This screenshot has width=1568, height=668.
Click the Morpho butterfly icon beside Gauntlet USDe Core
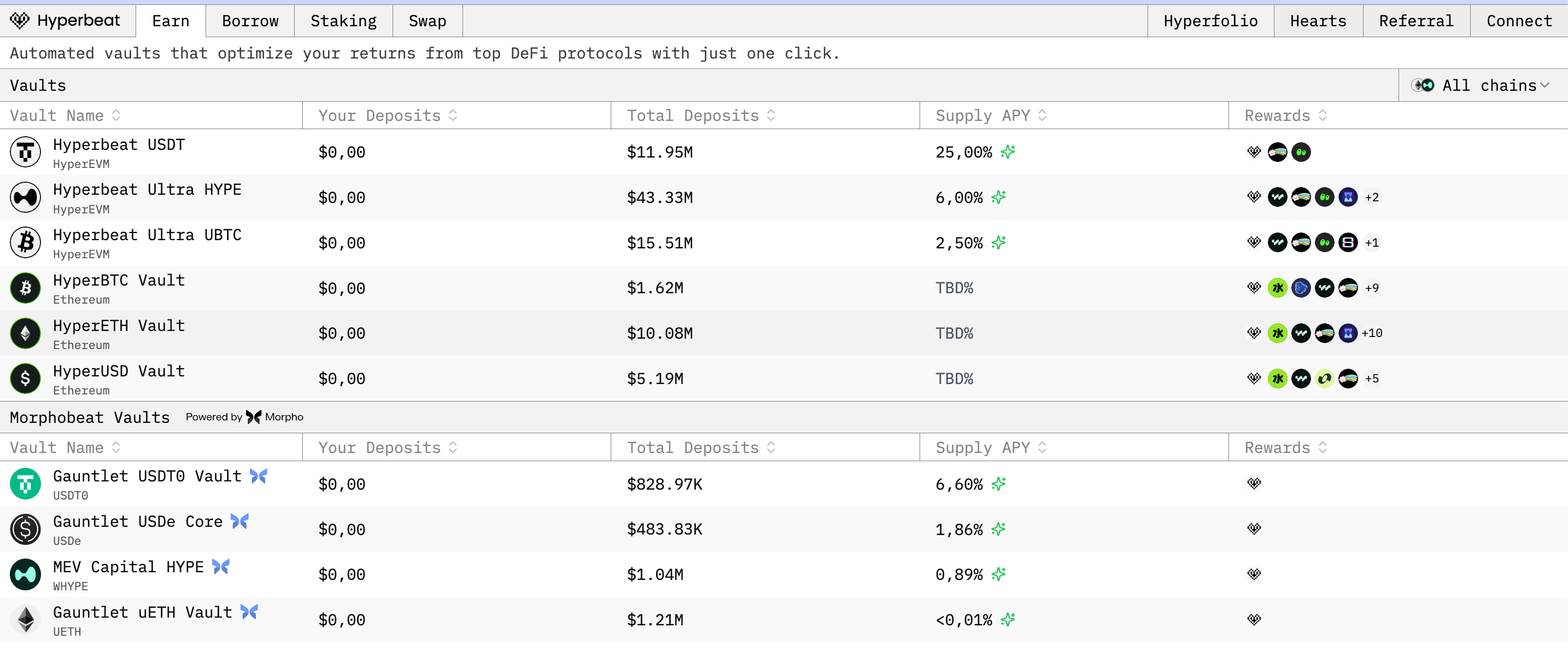[x=239, y=521]
